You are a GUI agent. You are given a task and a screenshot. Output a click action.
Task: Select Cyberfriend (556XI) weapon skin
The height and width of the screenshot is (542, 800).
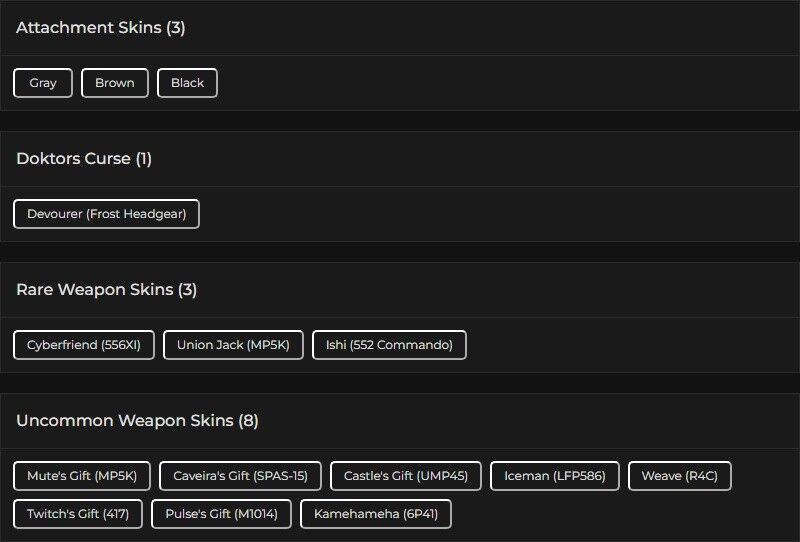coord(84,345)
